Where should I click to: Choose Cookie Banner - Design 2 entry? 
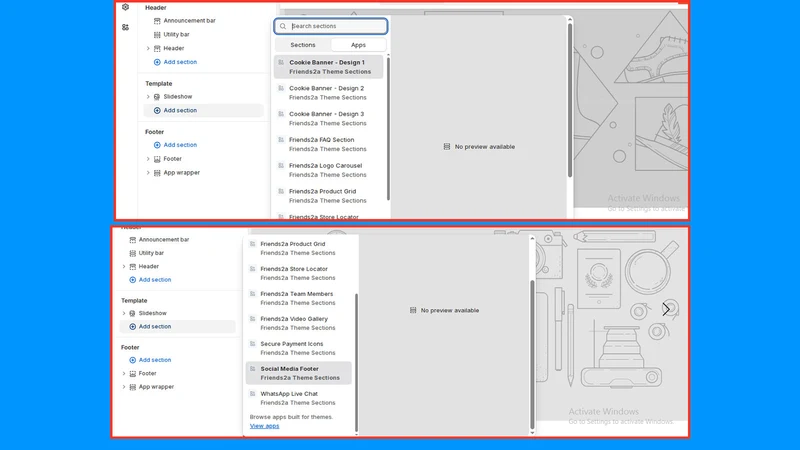point(329,93)
